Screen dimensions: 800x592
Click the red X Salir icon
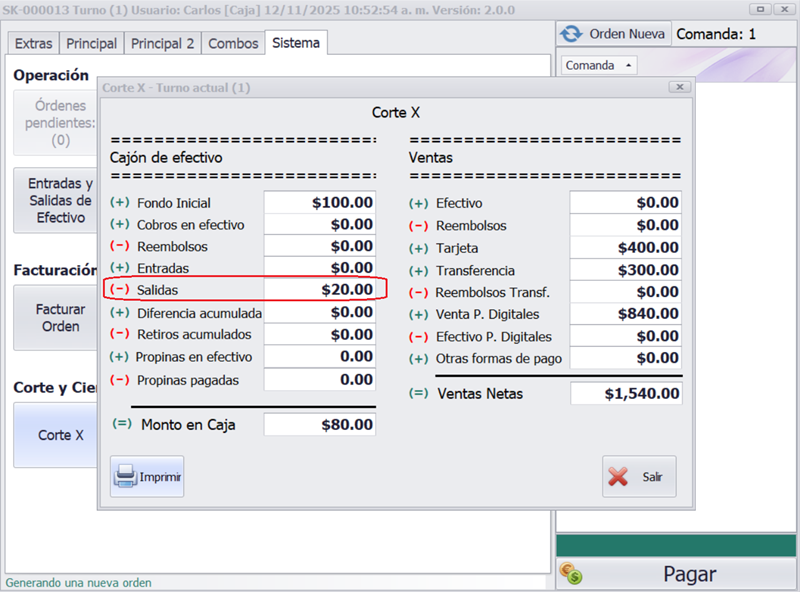click(619, 477)
